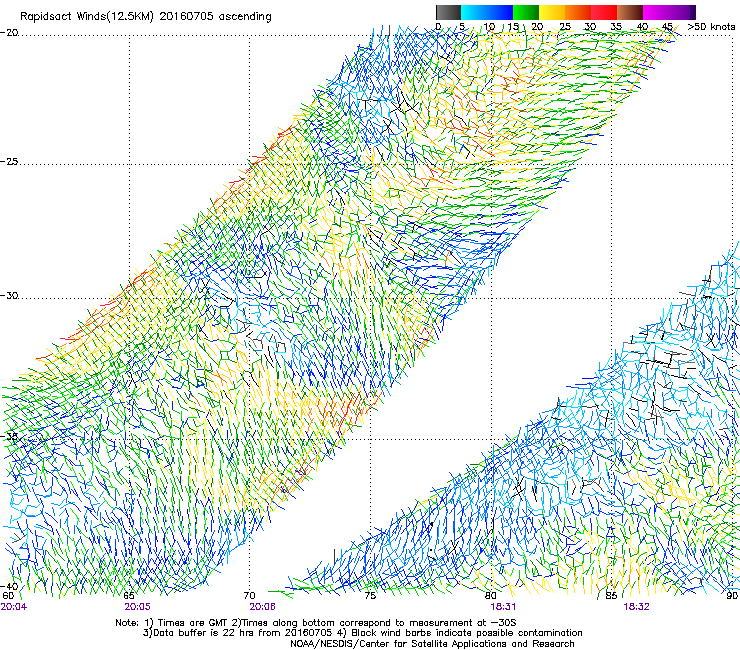Click the NOAA/NESDIS Center for Satellite Applications credit
The width and height of the screenshot is (740, 650).
coord(432,644)
